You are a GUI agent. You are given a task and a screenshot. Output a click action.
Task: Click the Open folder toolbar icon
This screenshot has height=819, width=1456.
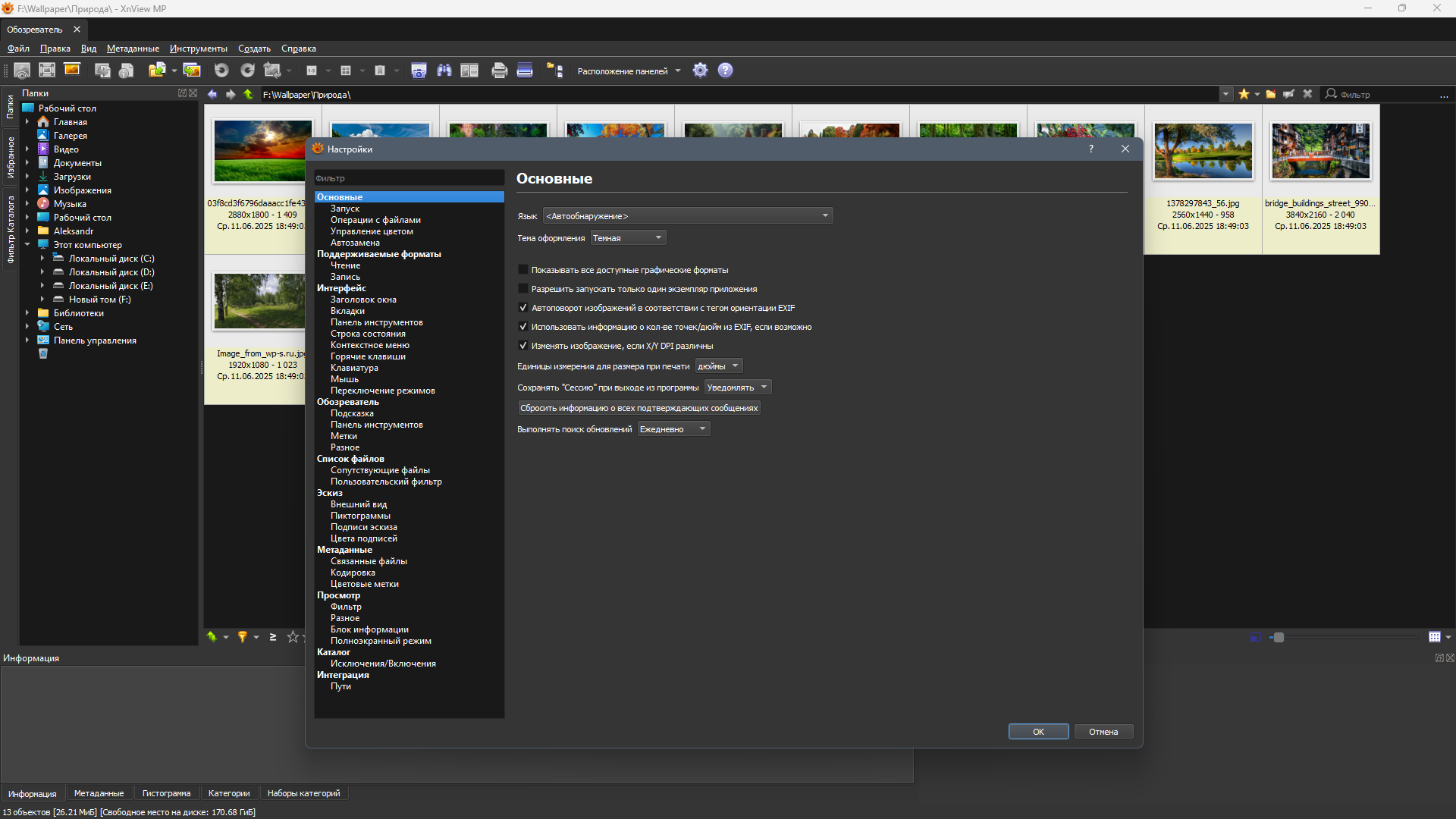click(x=157, y=71)
